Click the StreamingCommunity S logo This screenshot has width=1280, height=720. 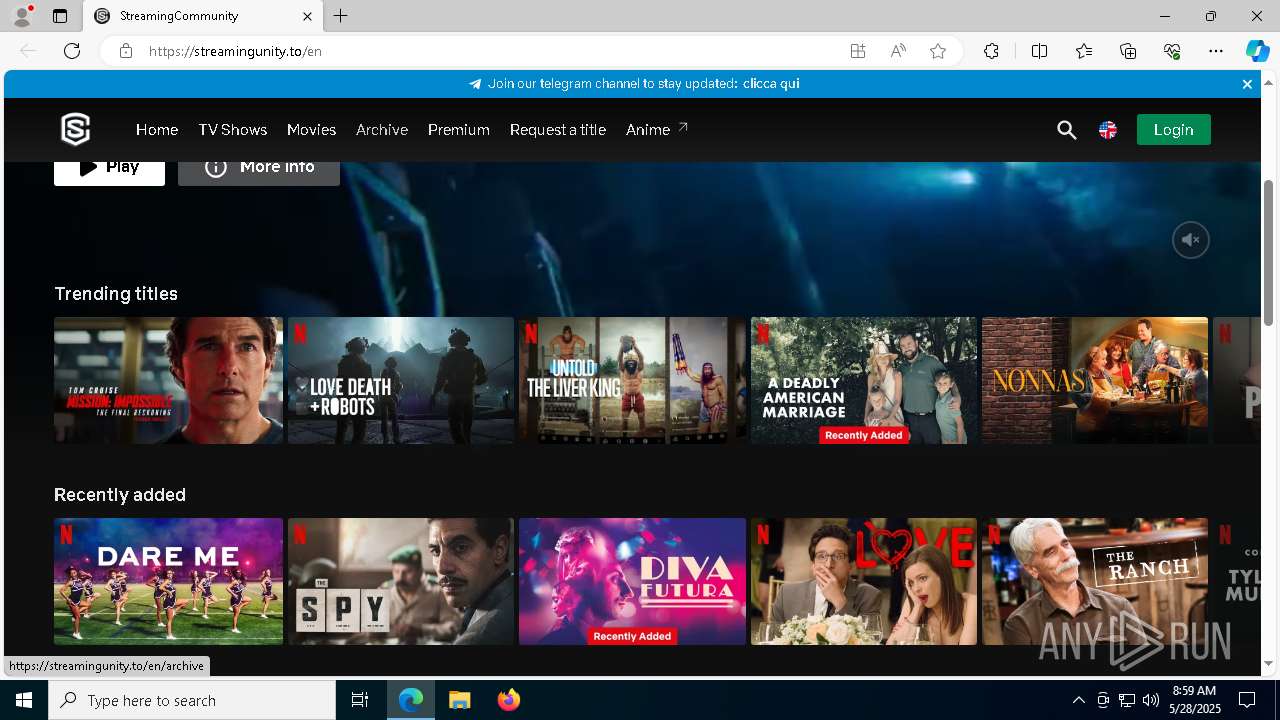[x=75, y=129]
